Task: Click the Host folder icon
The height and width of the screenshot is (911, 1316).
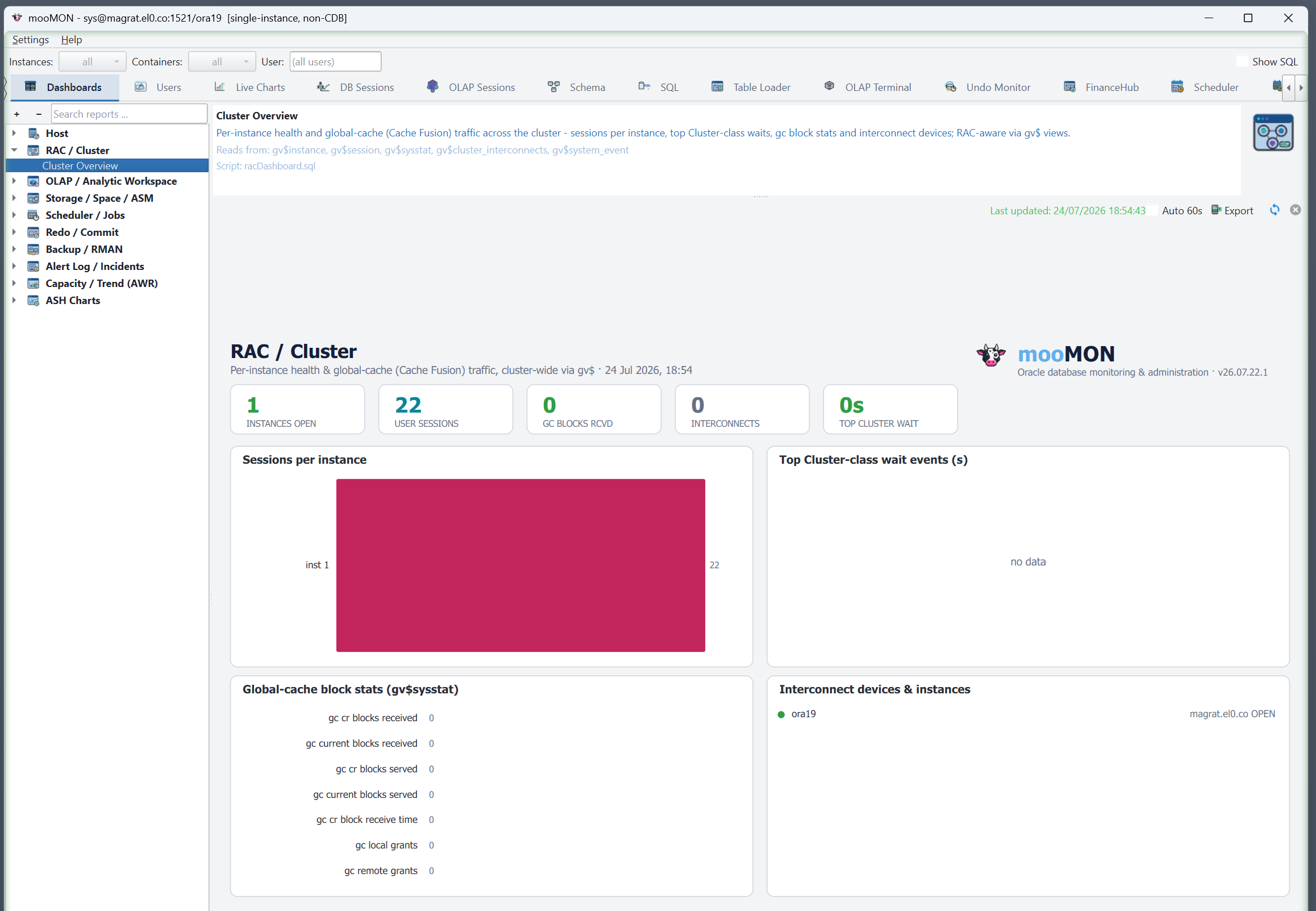Action: tap(34, 134)
